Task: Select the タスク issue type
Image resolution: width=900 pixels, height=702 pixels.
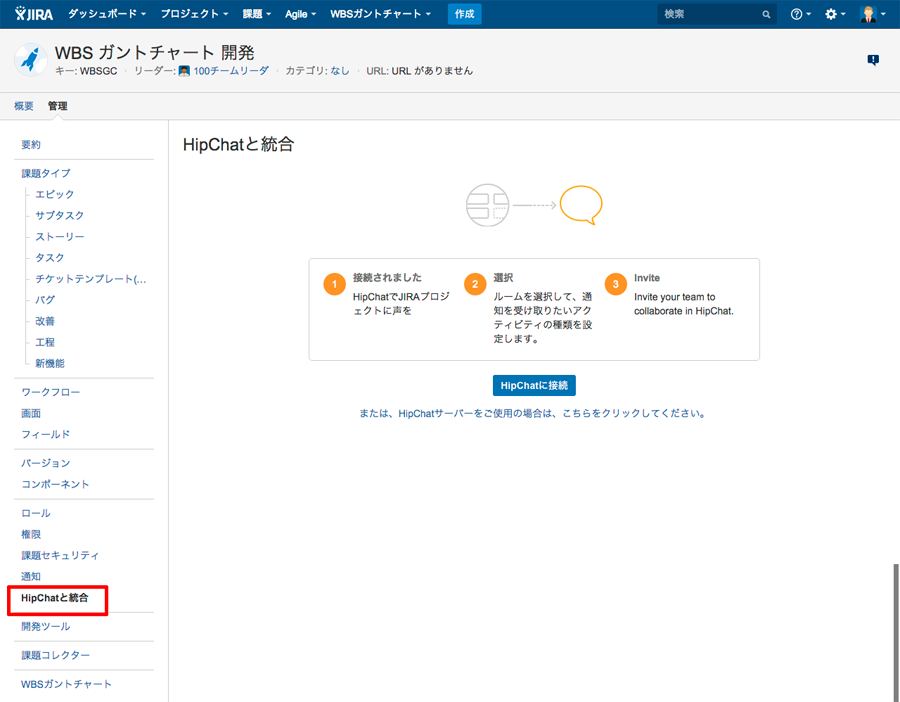Action: tap(50, 258)
